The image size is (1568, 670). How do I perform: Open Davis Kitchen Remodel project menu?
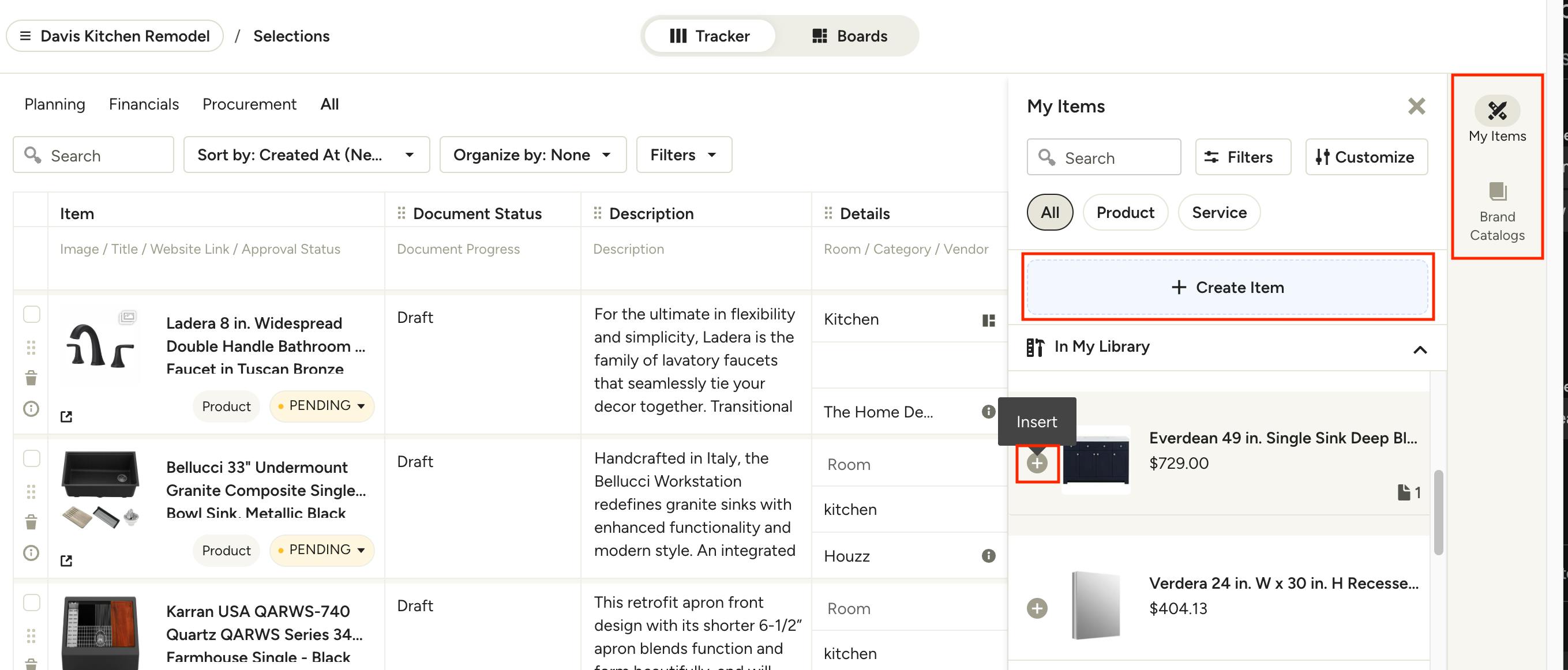tap(114, 36)
